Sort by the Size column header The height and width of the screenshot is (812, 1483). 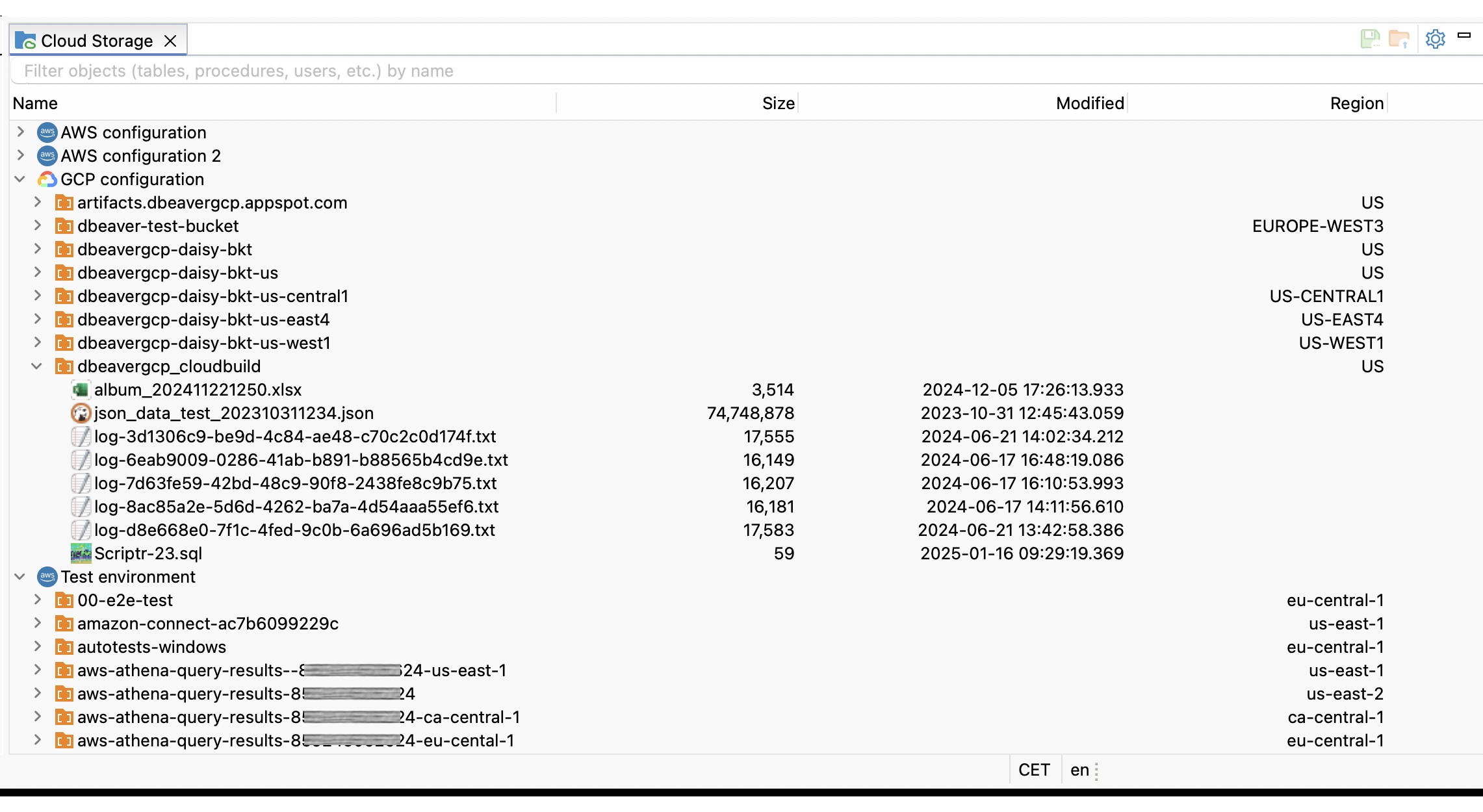tap(778, 103)
